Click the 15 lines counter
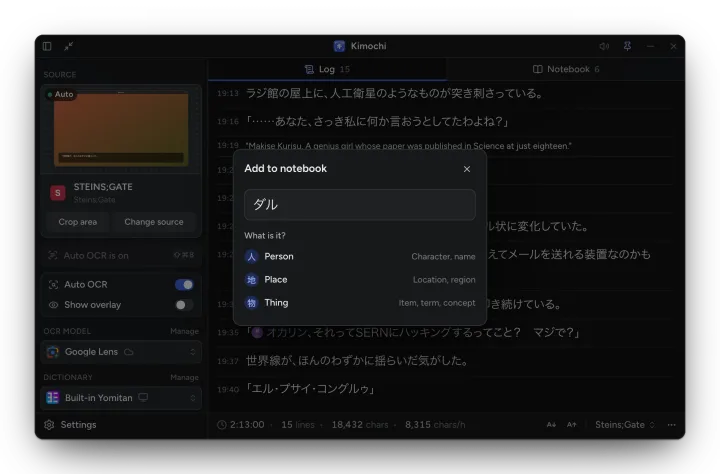This screenshot has width=720, height=474. [298, 425]
